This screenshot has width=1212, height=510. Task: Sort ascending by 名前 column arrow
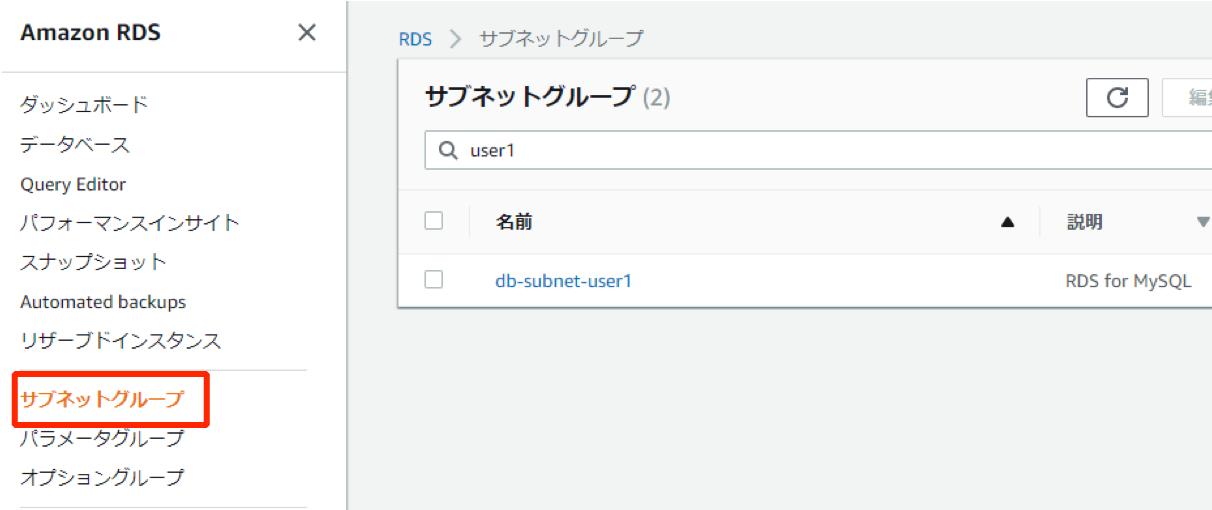1008,222
